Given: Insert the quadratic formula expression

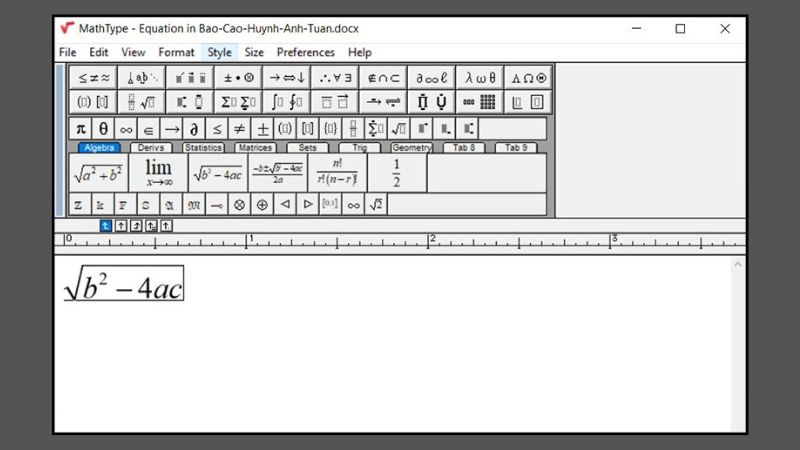Looking at the screenshot, I should pyautogui.click(x=276, y=173).
